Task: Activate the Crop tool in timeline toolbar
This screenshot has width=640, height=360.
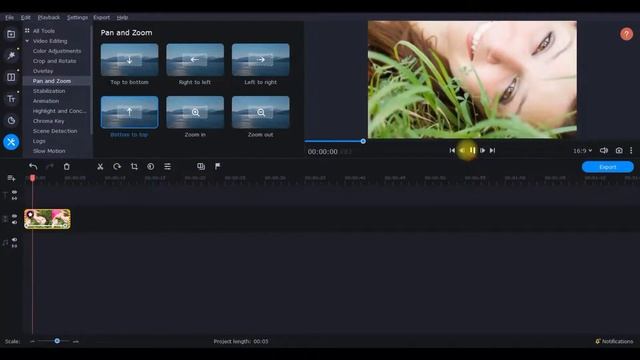Action: tap(134, 167)
